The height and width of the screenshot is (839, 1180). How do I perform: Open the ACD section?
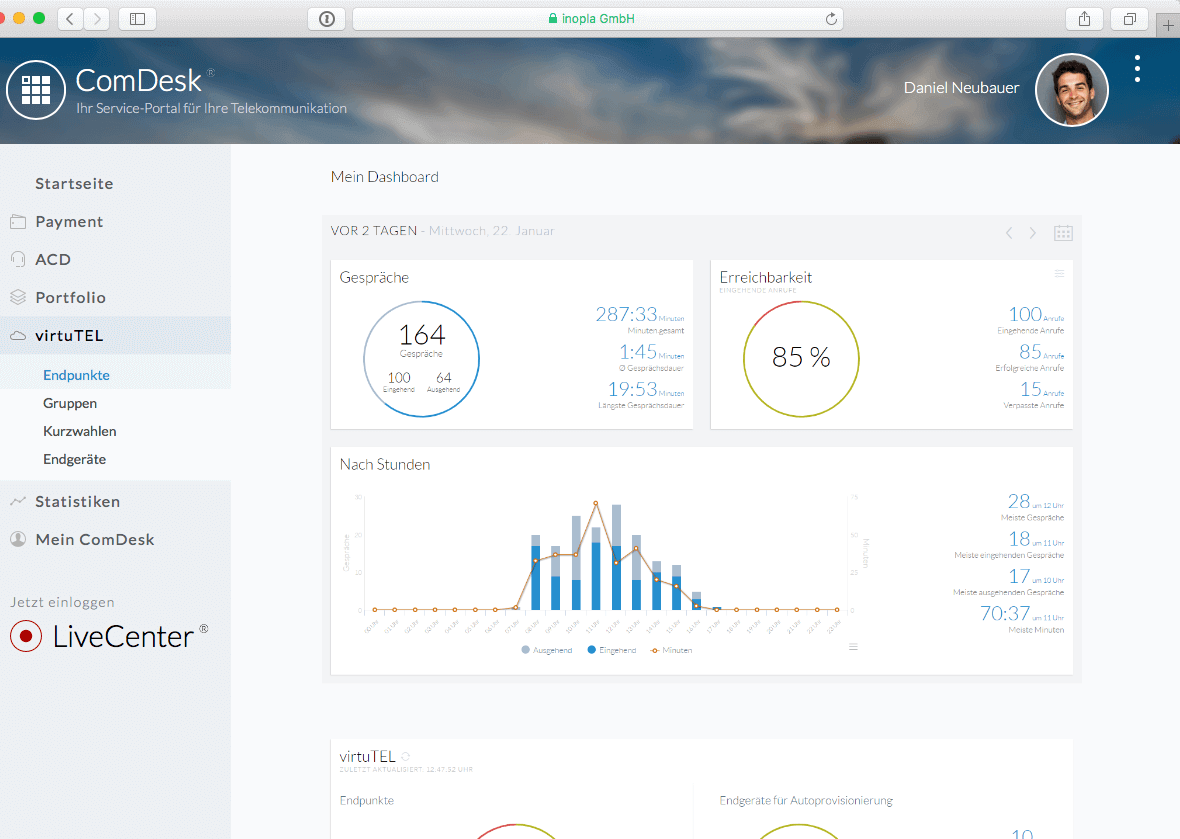tap(53, 260)
